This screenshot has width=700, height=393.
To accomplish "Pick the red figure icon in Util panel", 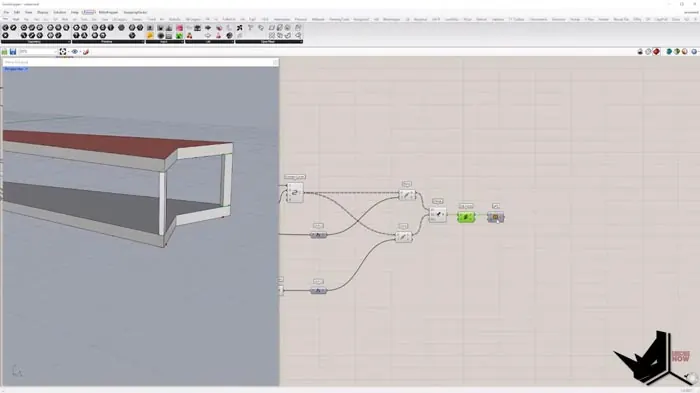I will point(190,36).
